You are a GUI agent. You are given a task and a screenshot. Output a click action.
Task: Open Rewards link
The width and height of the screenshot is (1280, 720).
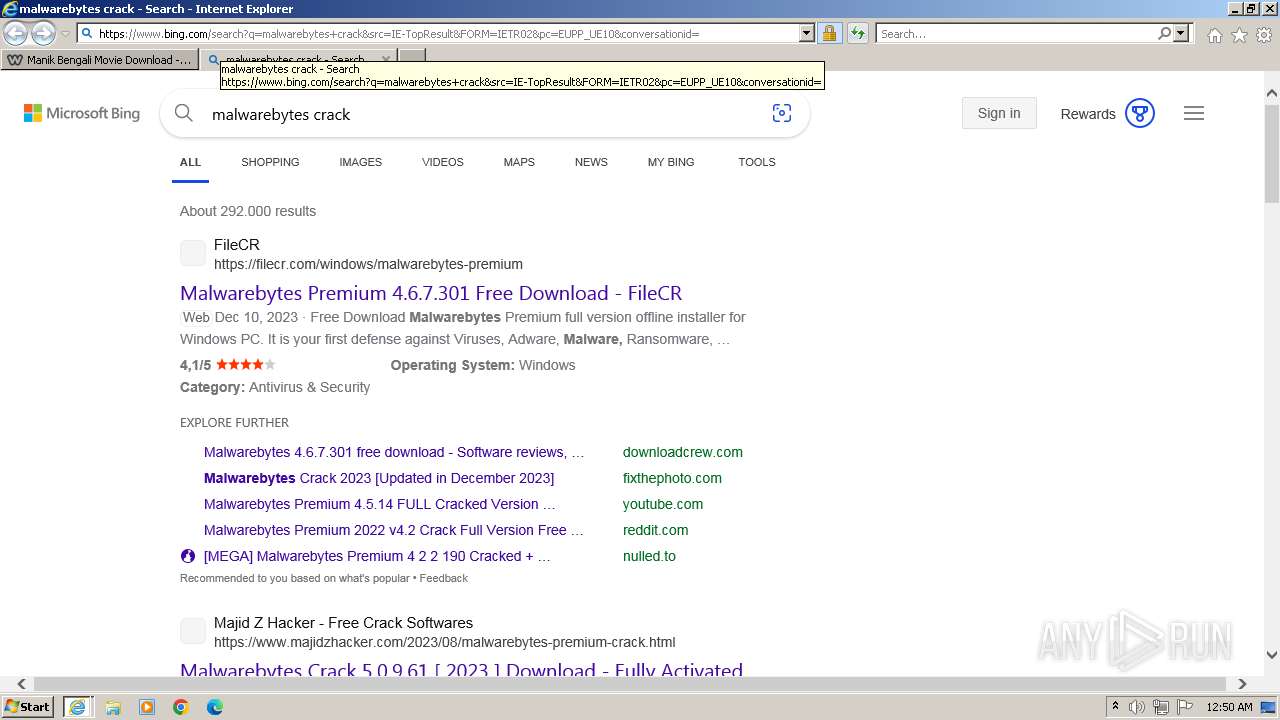pyautogui.click(x=1088, y=114)
